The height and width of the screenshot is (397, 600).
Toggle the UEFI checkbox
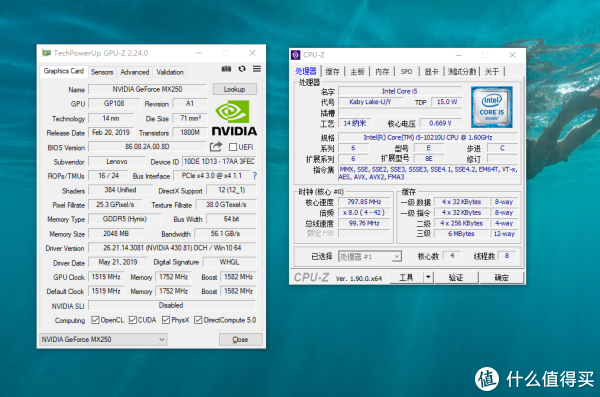233,147
